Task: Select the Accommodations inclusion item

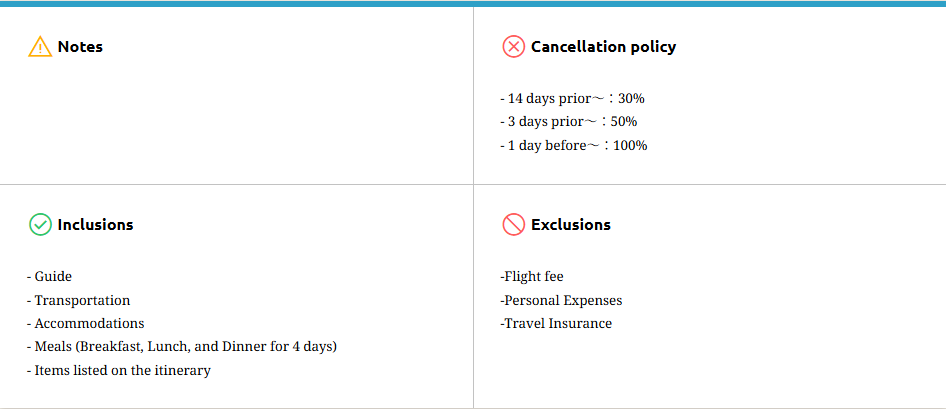Action: (86, 324)
